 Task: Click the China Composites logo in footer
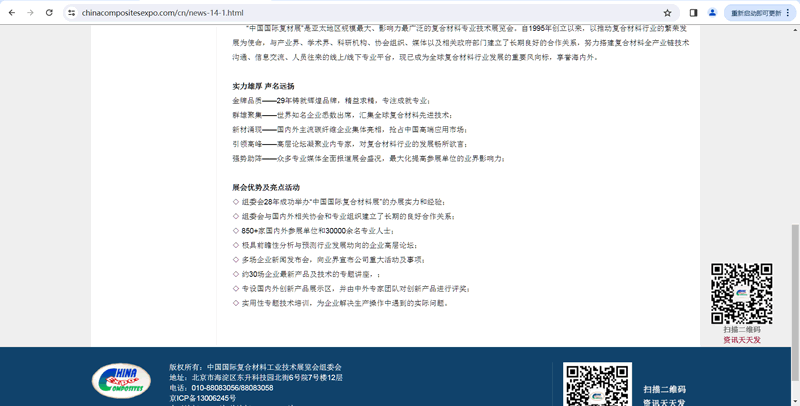pyautogui.click(x=121, y=381)
